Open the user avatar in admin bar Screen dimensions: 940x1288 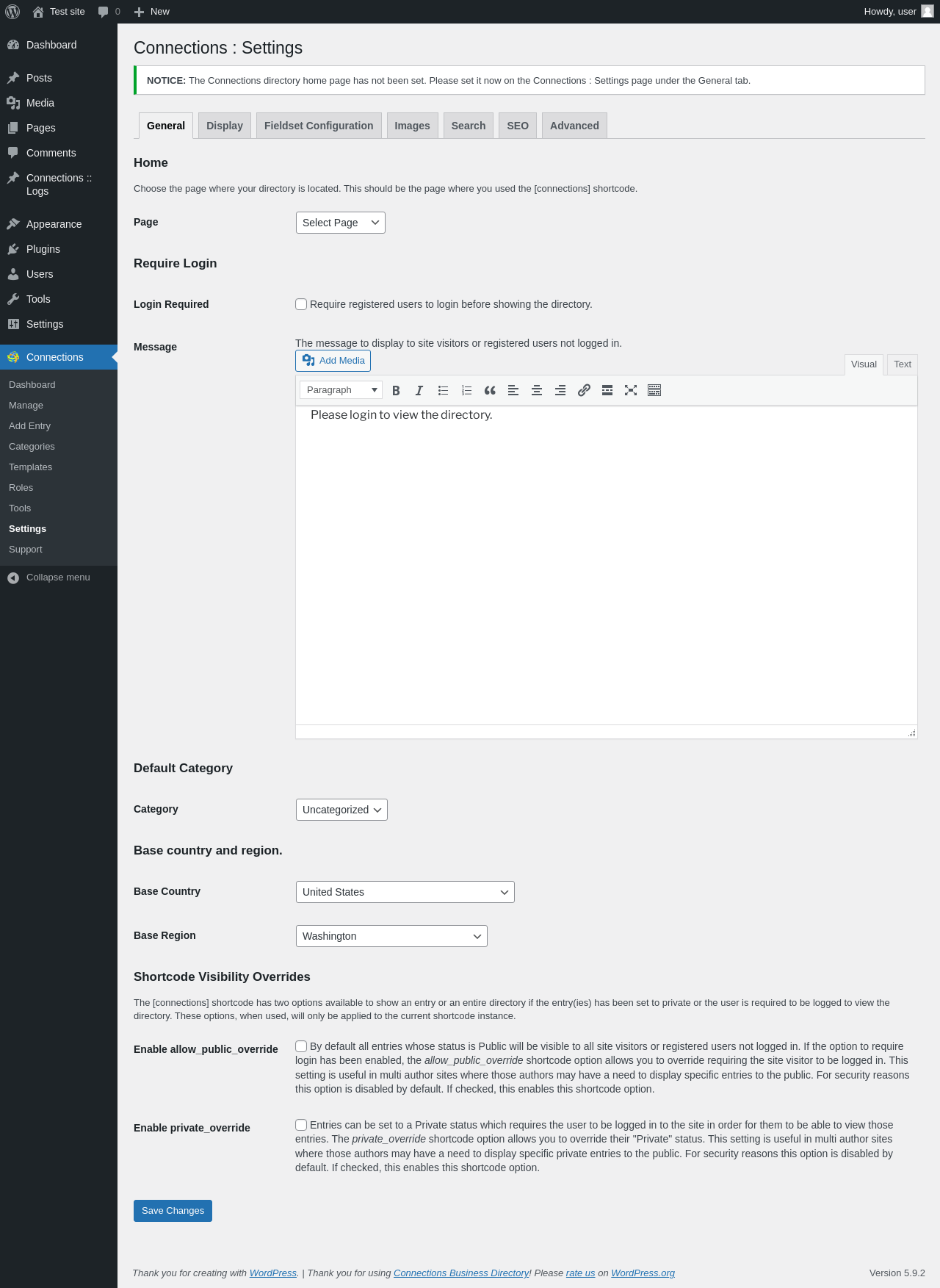[928, 12]
